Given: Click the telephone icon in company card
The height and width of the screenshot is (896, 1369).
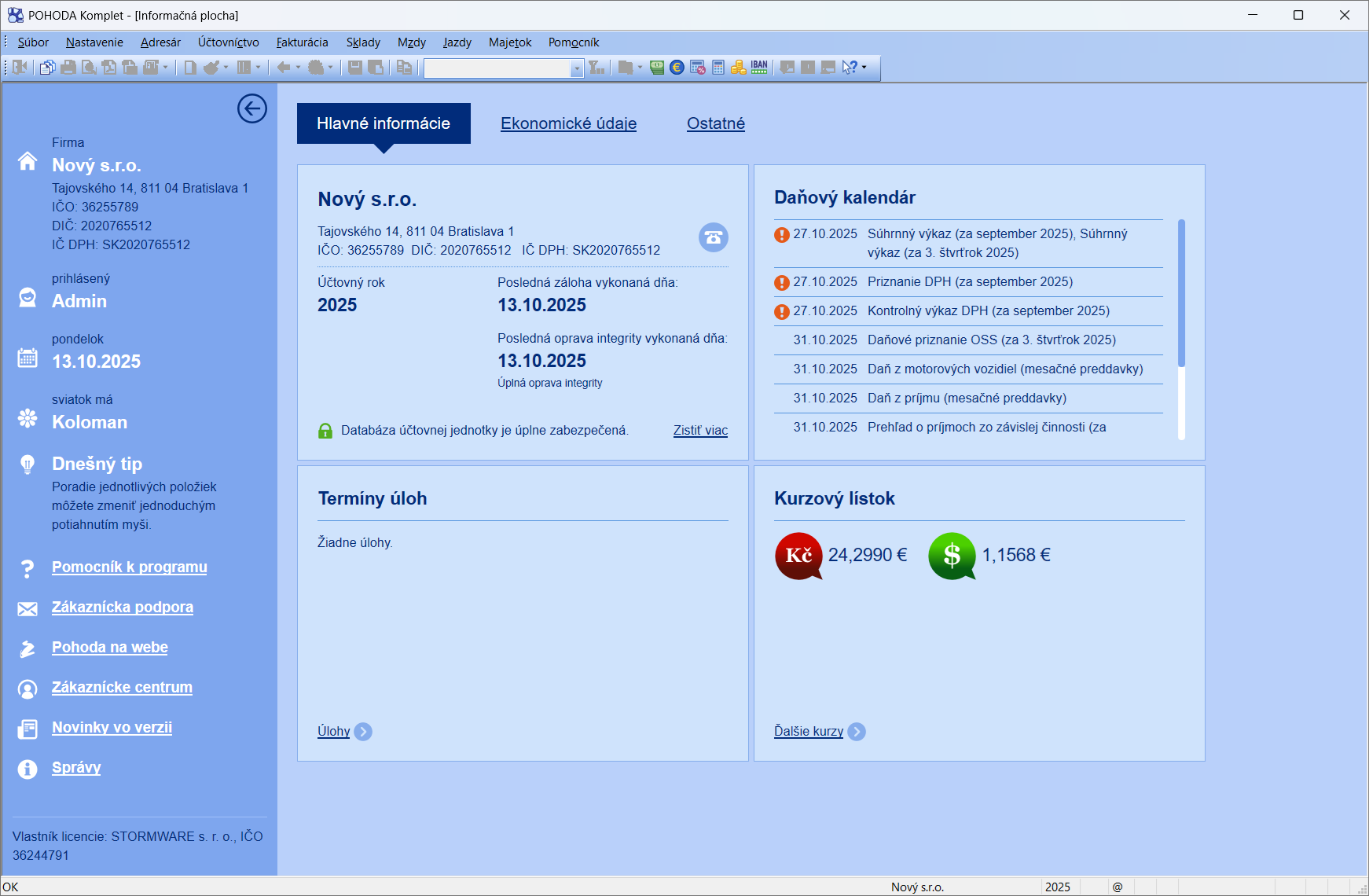Looking at the screenshot, I should tap(713, 237).
